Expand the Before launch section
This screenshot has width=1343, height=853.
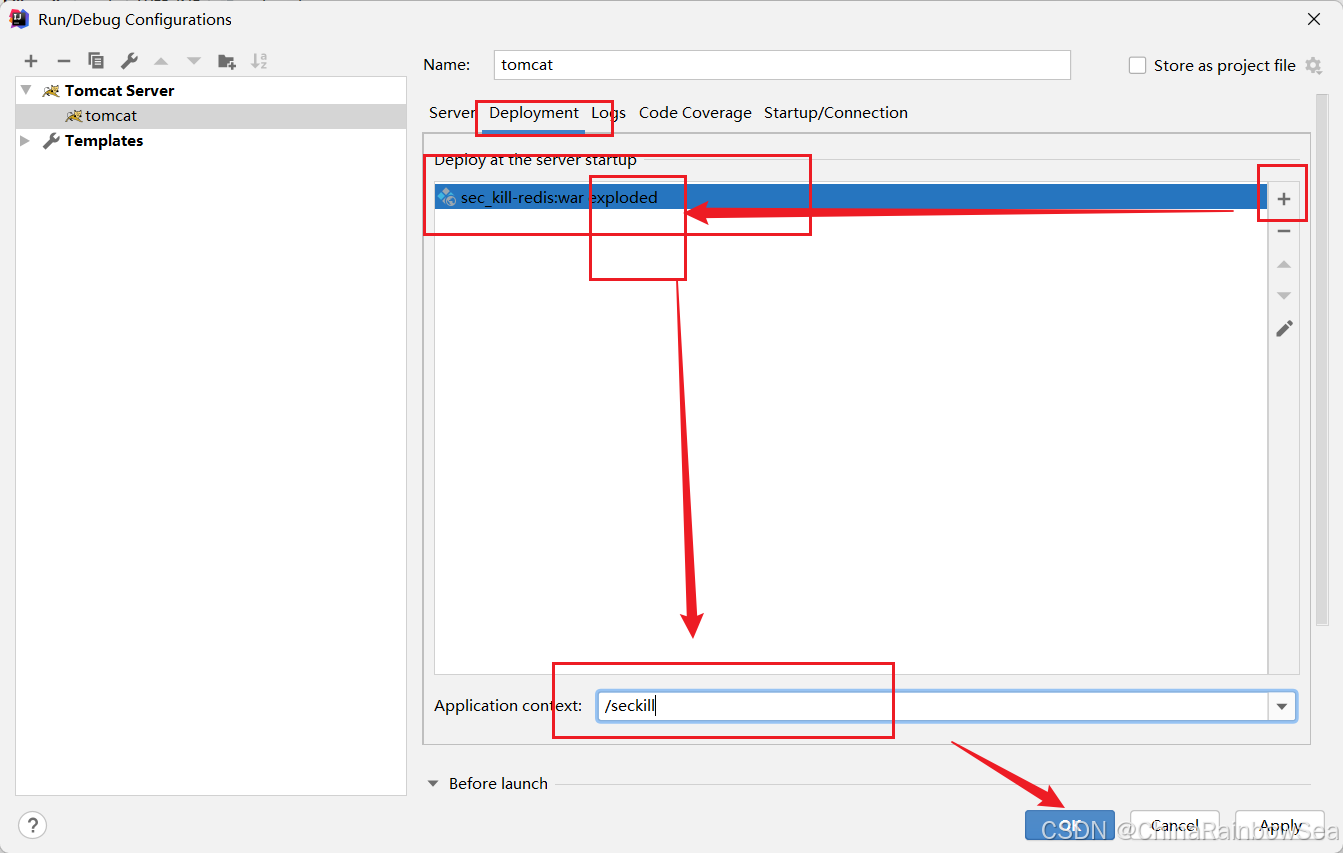434,784
